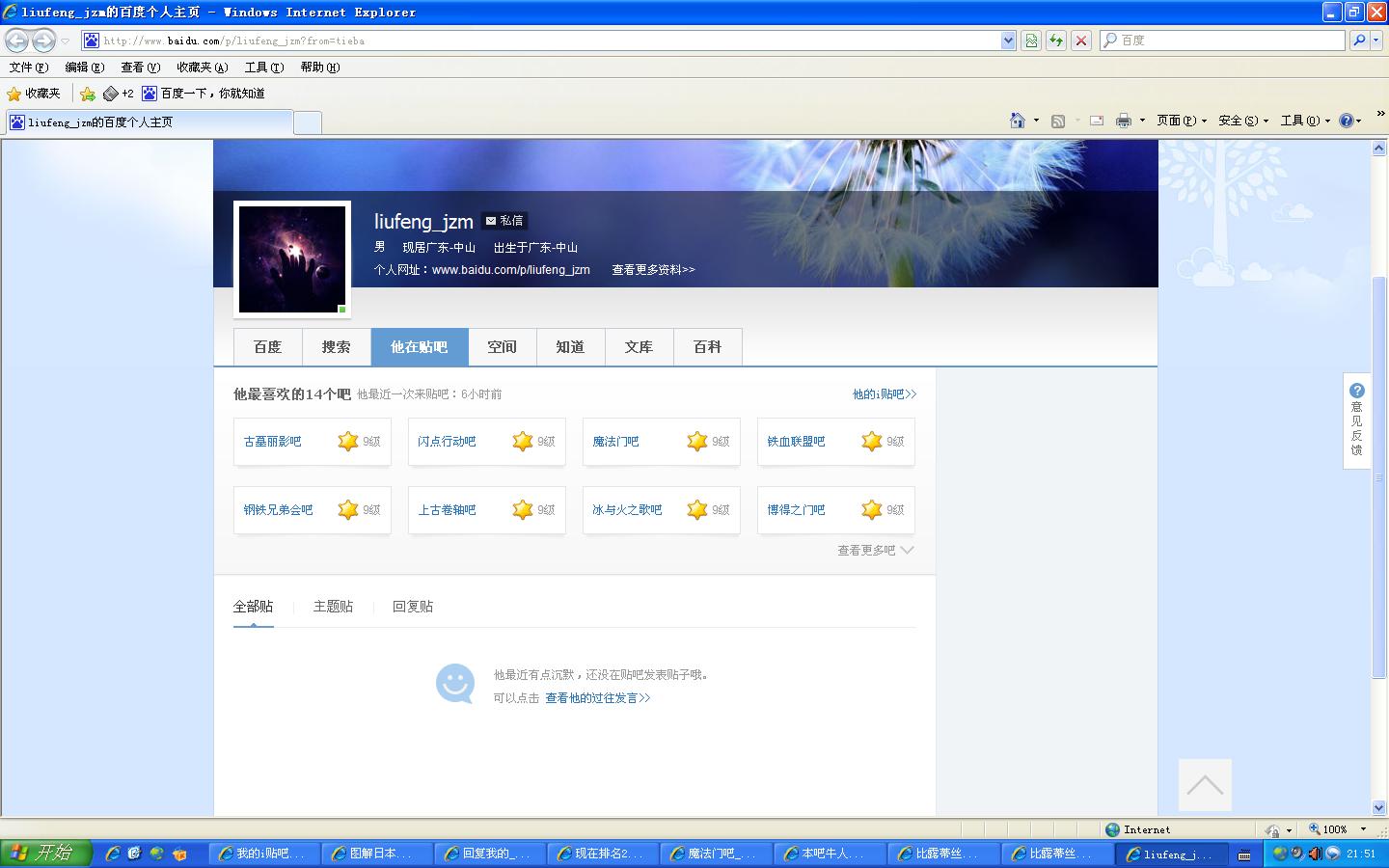Open the 冰与火之歌吧 link
1389x868 pixels.
tap(627, 510)
